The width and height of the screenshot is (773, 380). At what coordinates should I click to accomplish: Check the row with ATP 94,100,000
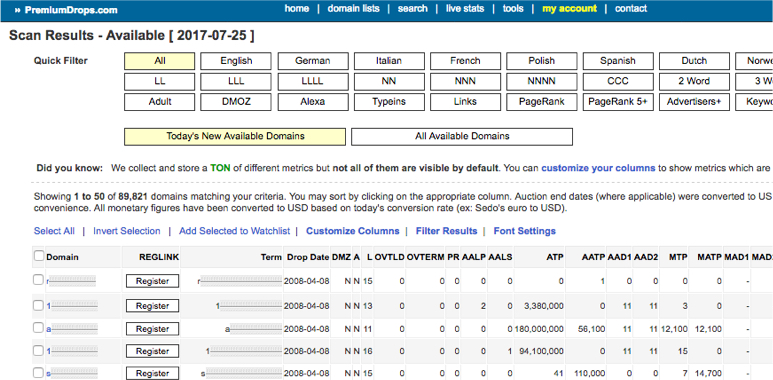38,351
